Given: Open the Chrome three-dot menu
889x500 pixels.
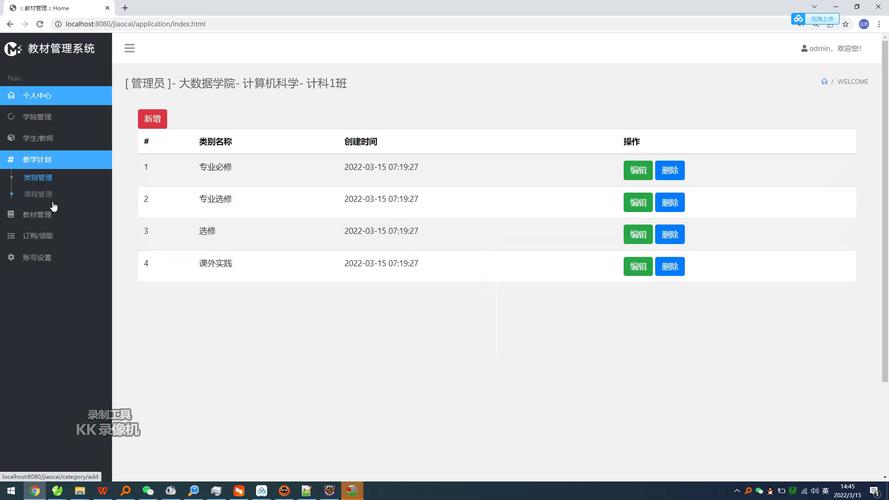Looking at the screenshot, I should click(x=879, y=24).
